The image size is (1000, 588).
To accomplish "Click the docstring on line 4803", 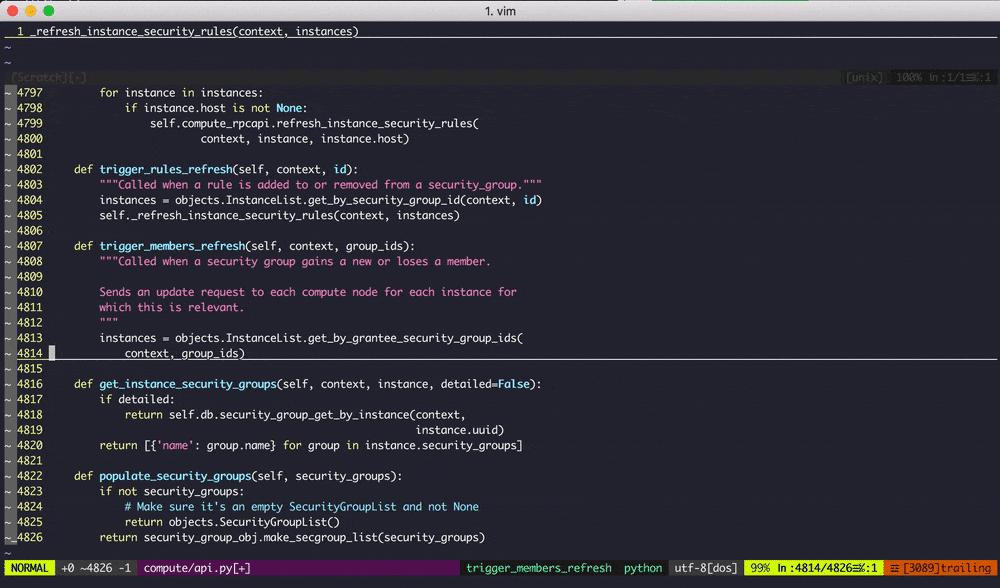I will [320, 184].
